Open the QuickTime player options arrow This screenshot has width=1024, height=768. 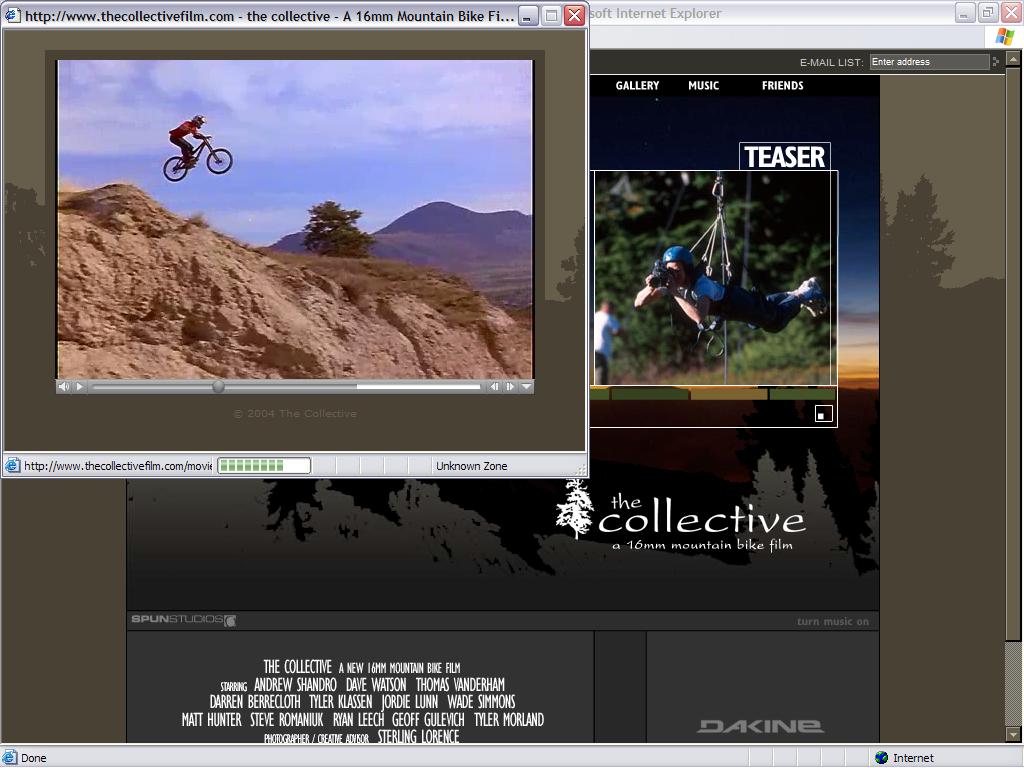pyautogui.click(x=526, y=387)
